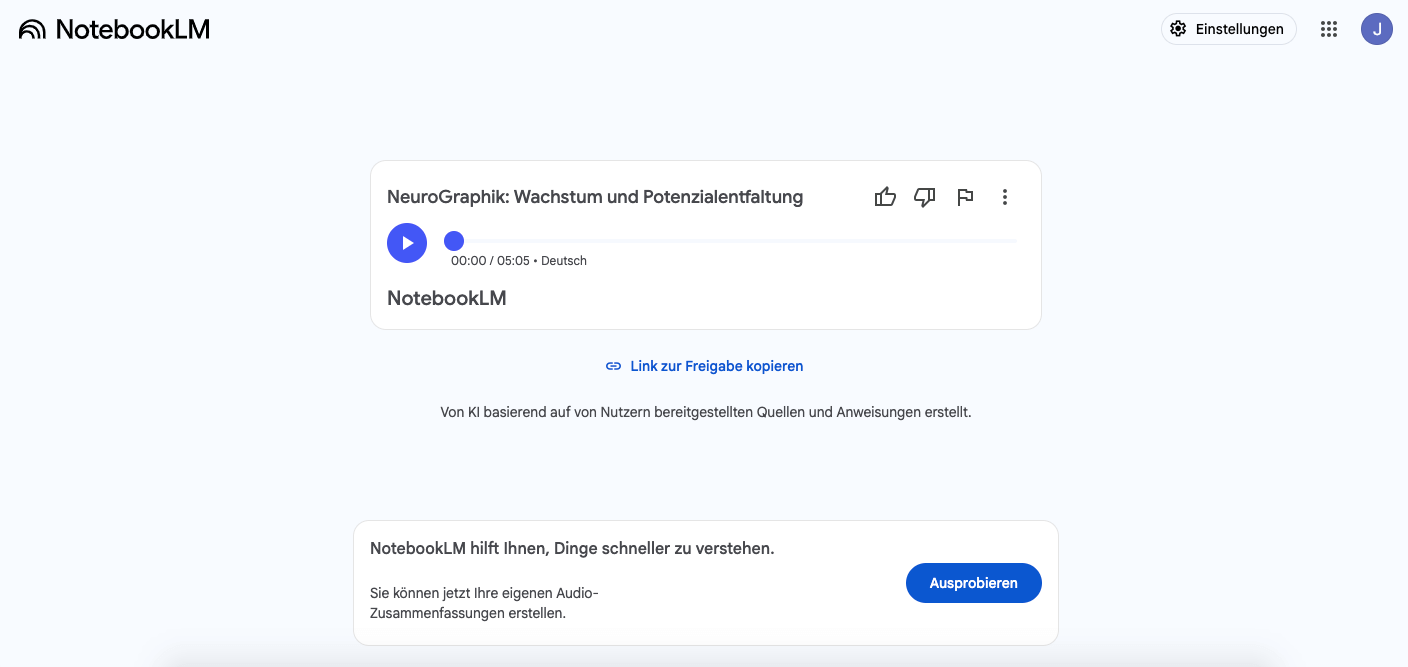The image size is (1408, 667).
Task: Open the account avatar J
Action: click(x=1377, y=29)
